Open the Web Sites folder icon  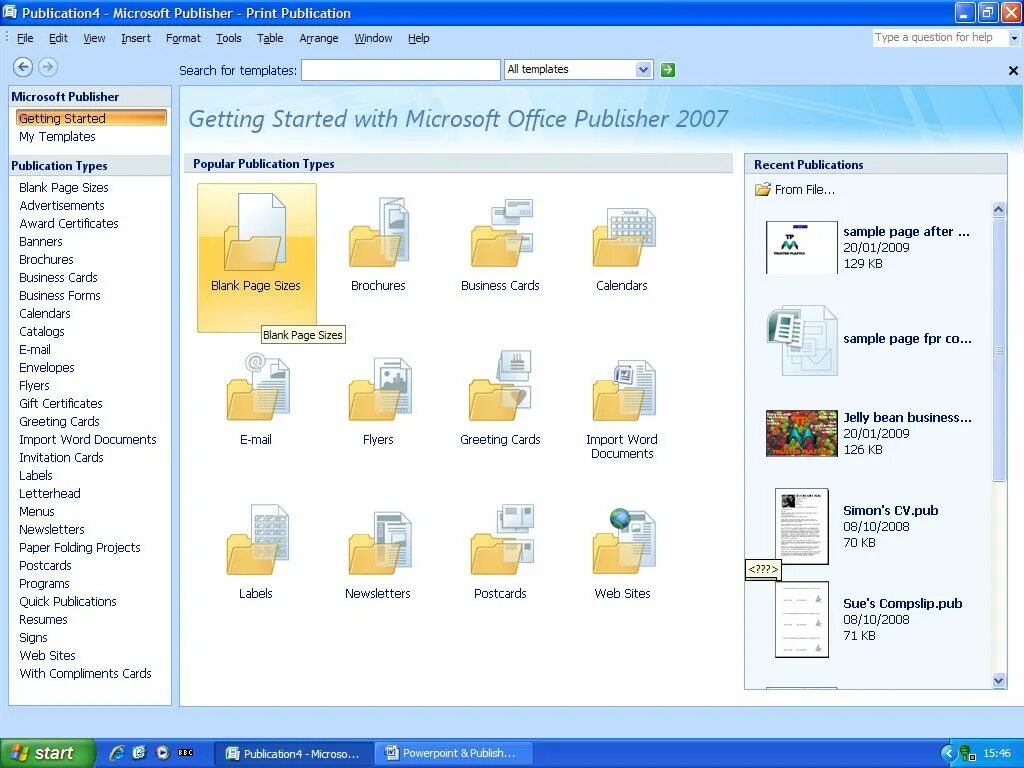tap(623, 542)
